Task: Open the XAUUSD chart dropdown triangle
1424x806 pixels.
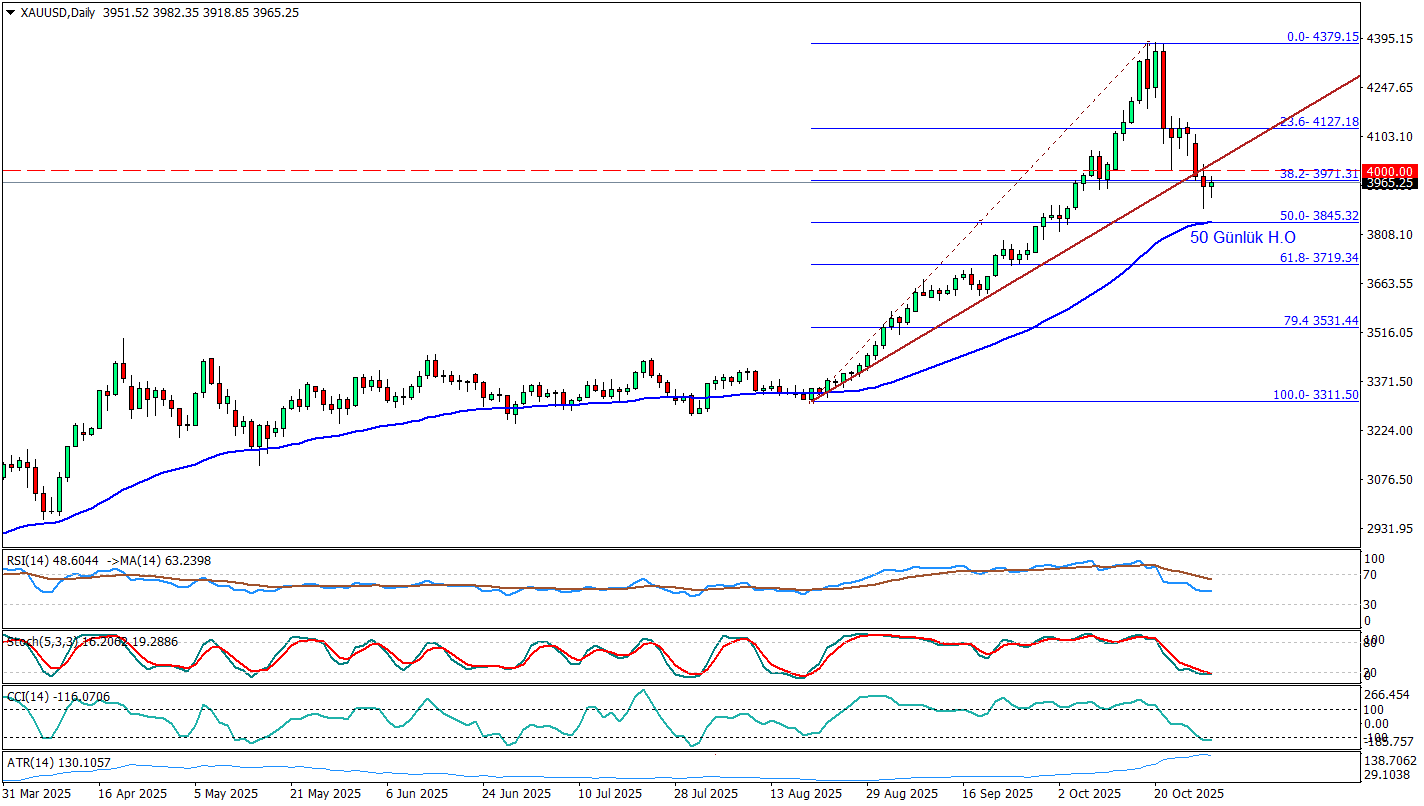Action: click(10, 13)
